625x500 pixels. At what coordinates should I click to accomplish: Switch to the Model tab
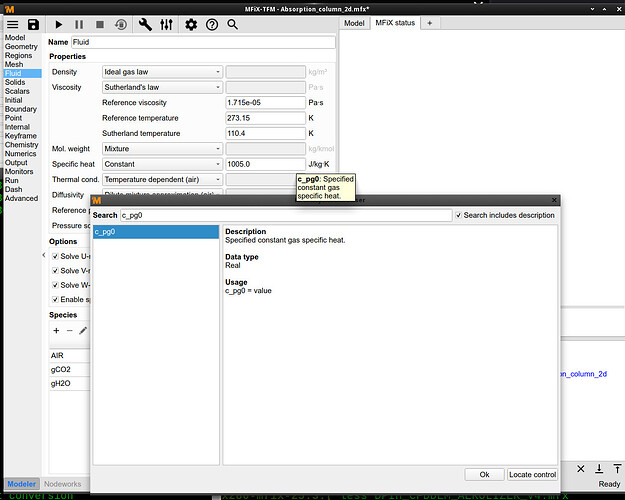click(354, 22)
